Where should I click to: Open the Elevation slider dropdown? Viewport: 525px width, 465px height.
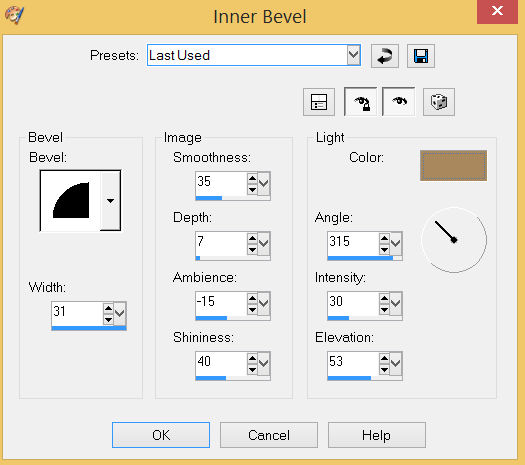[x=396, y=363]
